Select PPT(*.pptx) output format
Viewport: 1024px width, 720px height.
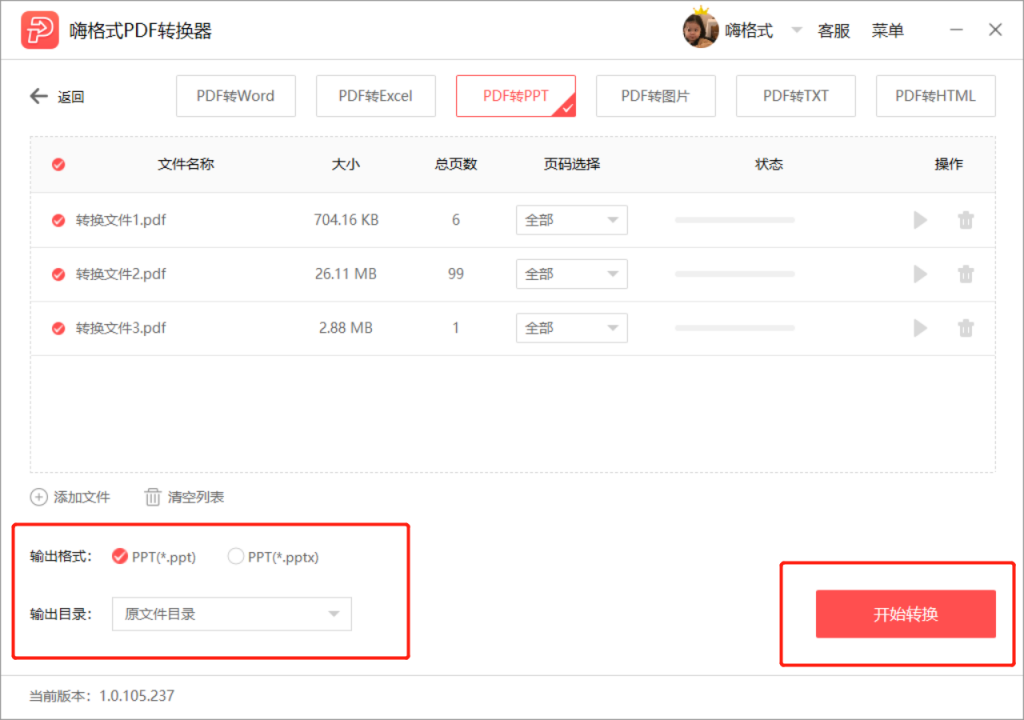click(235, 557)
